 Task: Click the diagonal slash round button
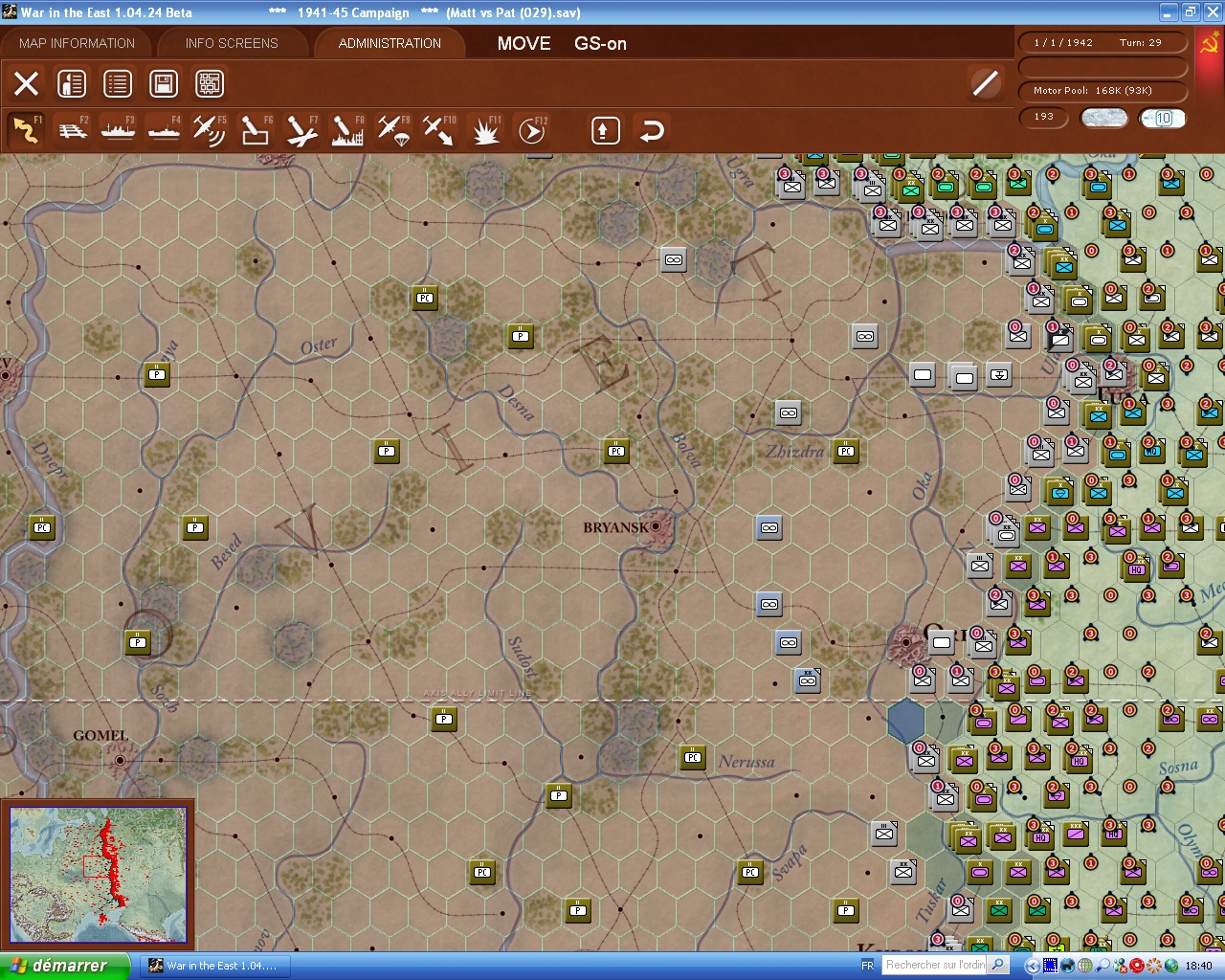pos(985,83)
